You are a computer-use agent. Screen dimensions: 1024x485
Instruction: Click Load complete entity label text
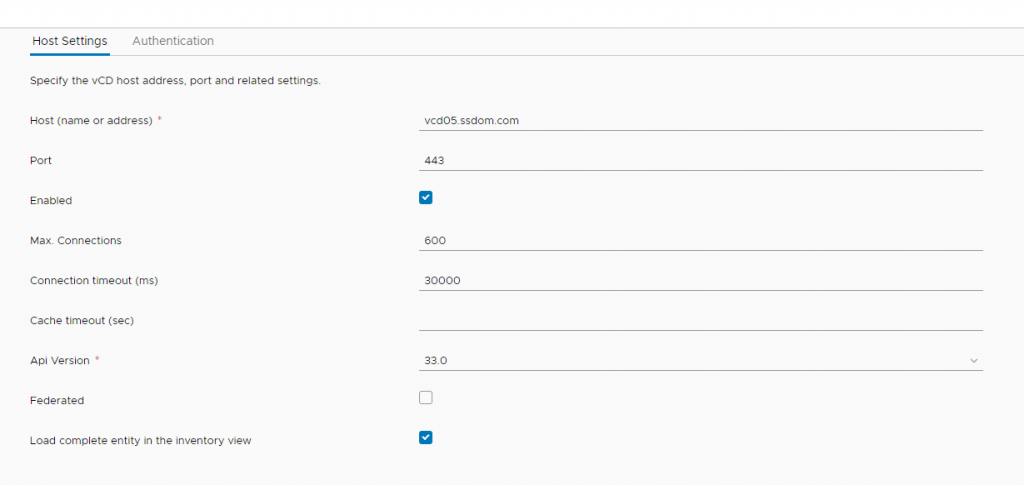140,441
